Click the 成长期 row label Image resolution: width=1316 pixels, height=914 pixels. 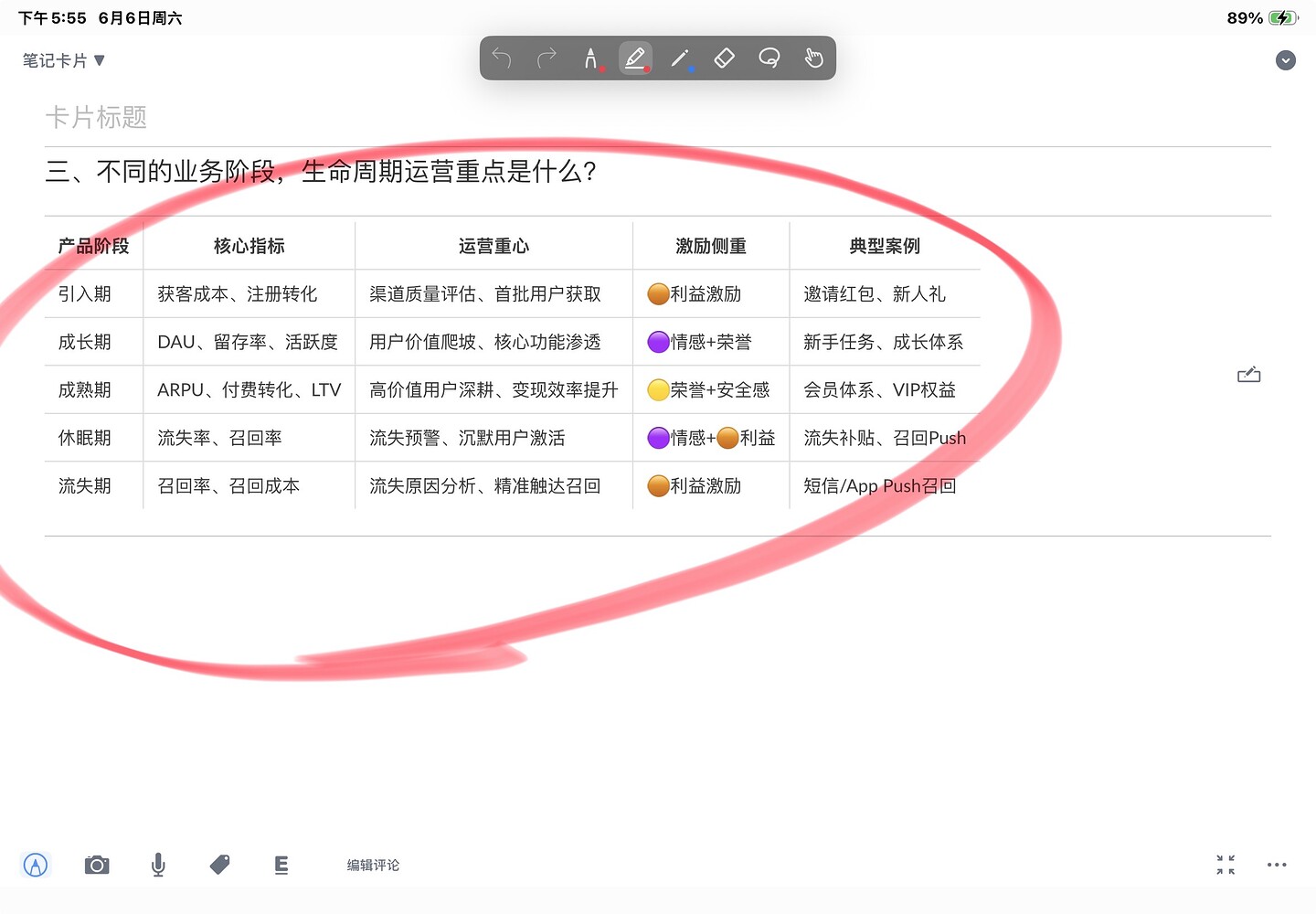point(84,342)
